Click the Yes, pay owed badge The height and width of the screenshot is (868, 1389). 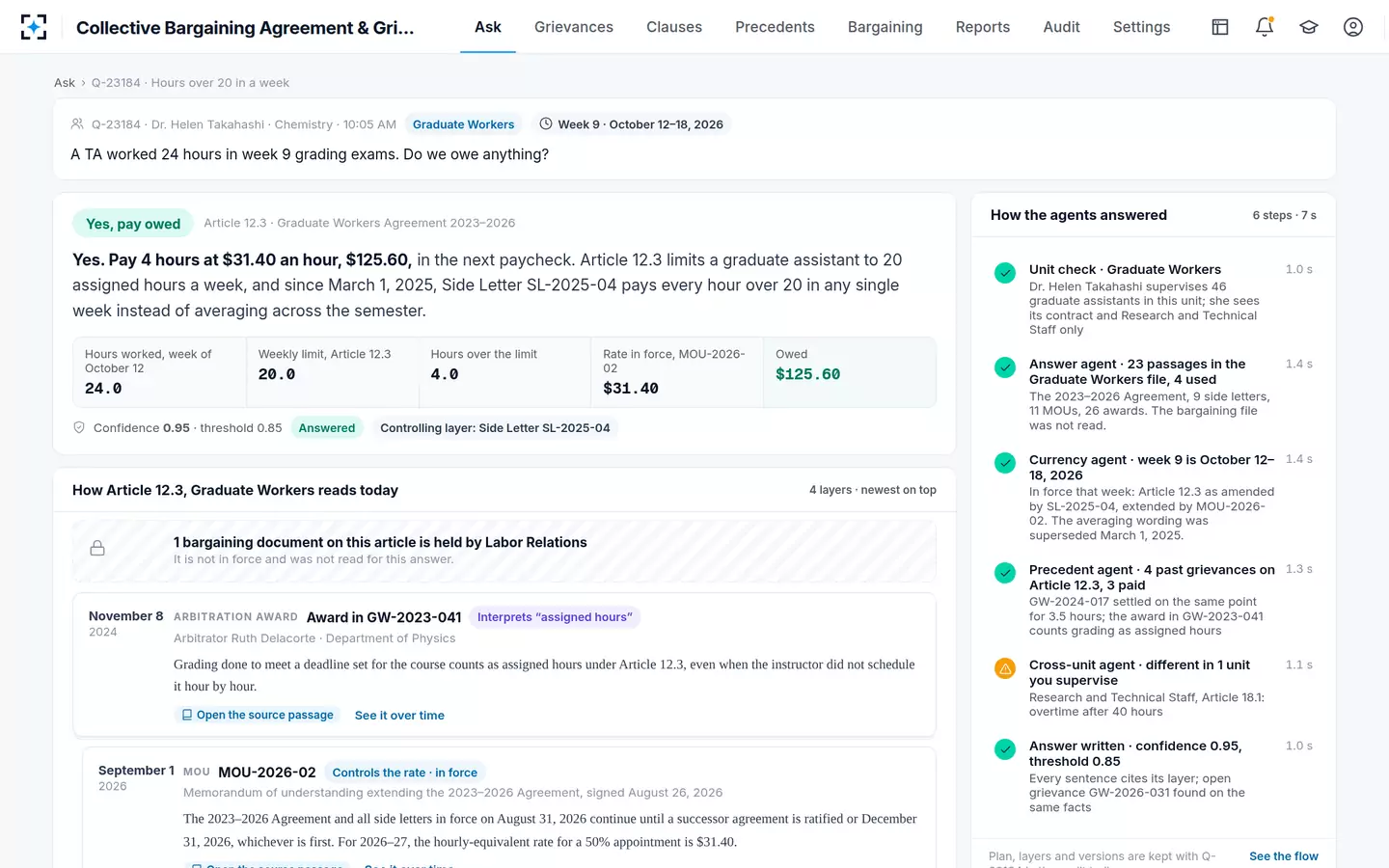(133, 224)
